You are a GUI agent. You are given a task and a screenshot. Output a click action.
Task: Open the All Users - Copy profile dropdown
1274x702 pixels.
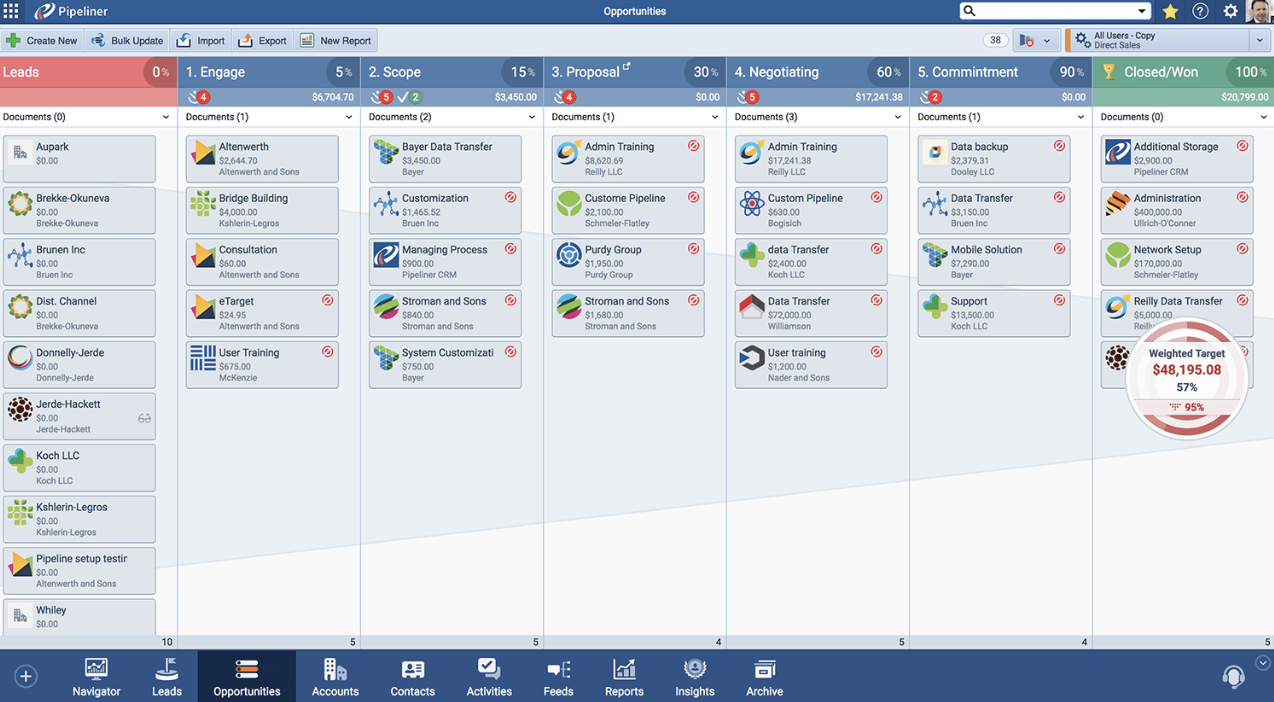click(1262, 40)
